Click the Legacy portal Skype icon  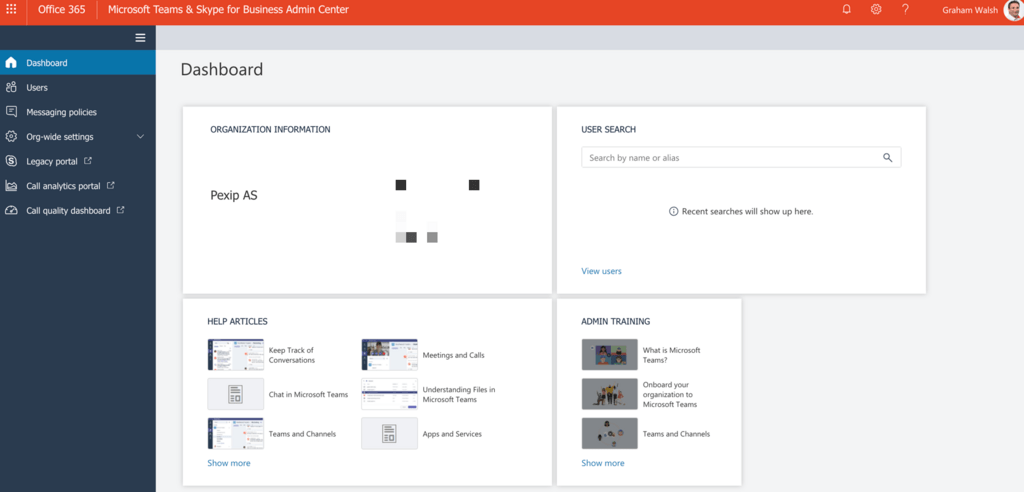[x=11, y=161]
